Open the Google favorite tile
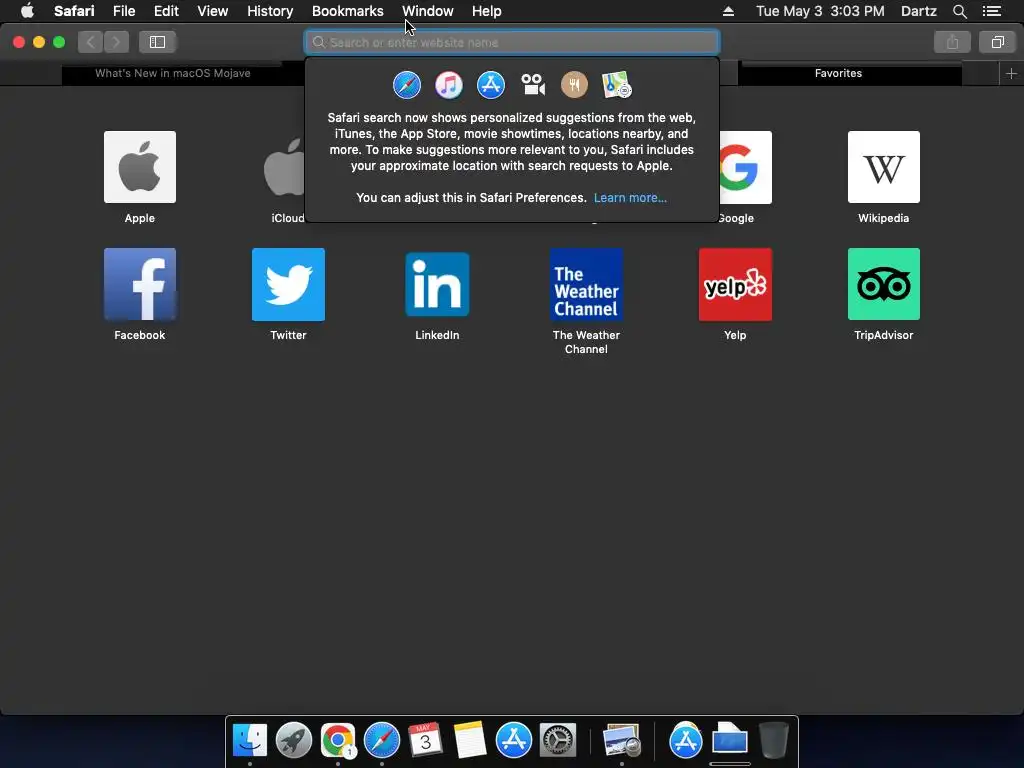Image resolution: width=1024 pixels, height=768 pixels. pos(745,167)
